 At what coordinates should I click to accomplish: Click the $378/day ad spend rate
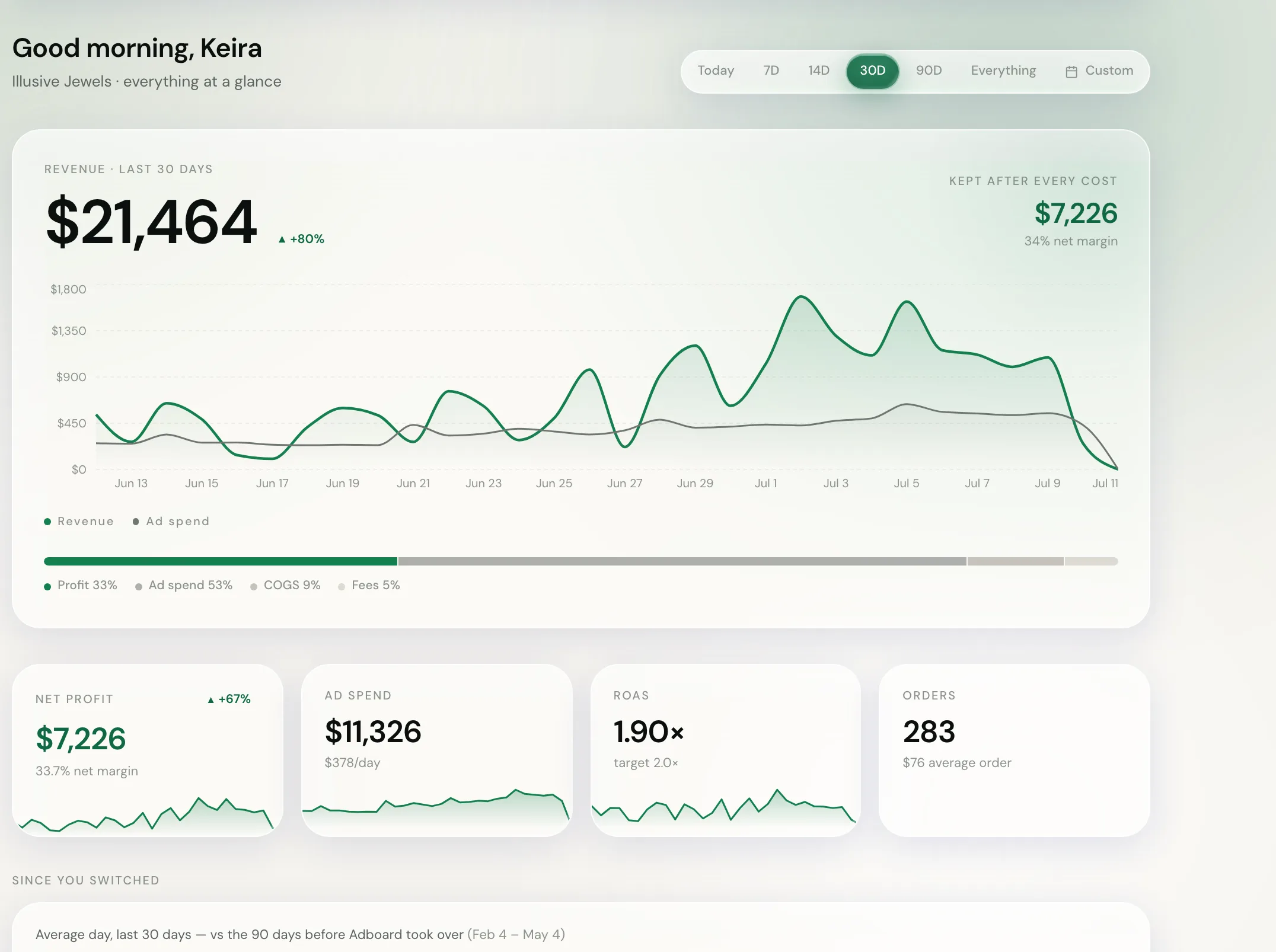click(x=352, y=762)
